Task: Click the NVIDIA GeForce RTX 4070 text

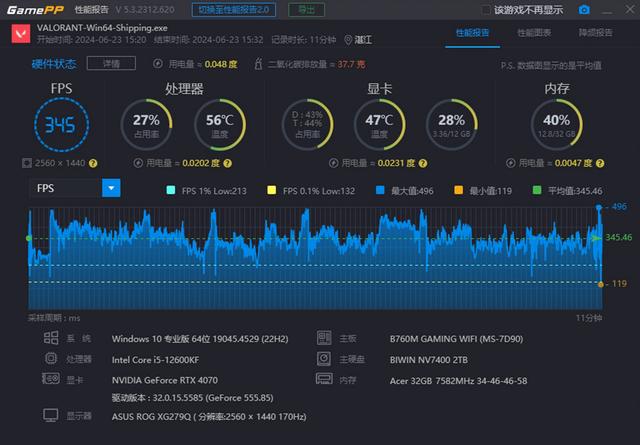Action: pyautogui.click(x=165, y=380)
